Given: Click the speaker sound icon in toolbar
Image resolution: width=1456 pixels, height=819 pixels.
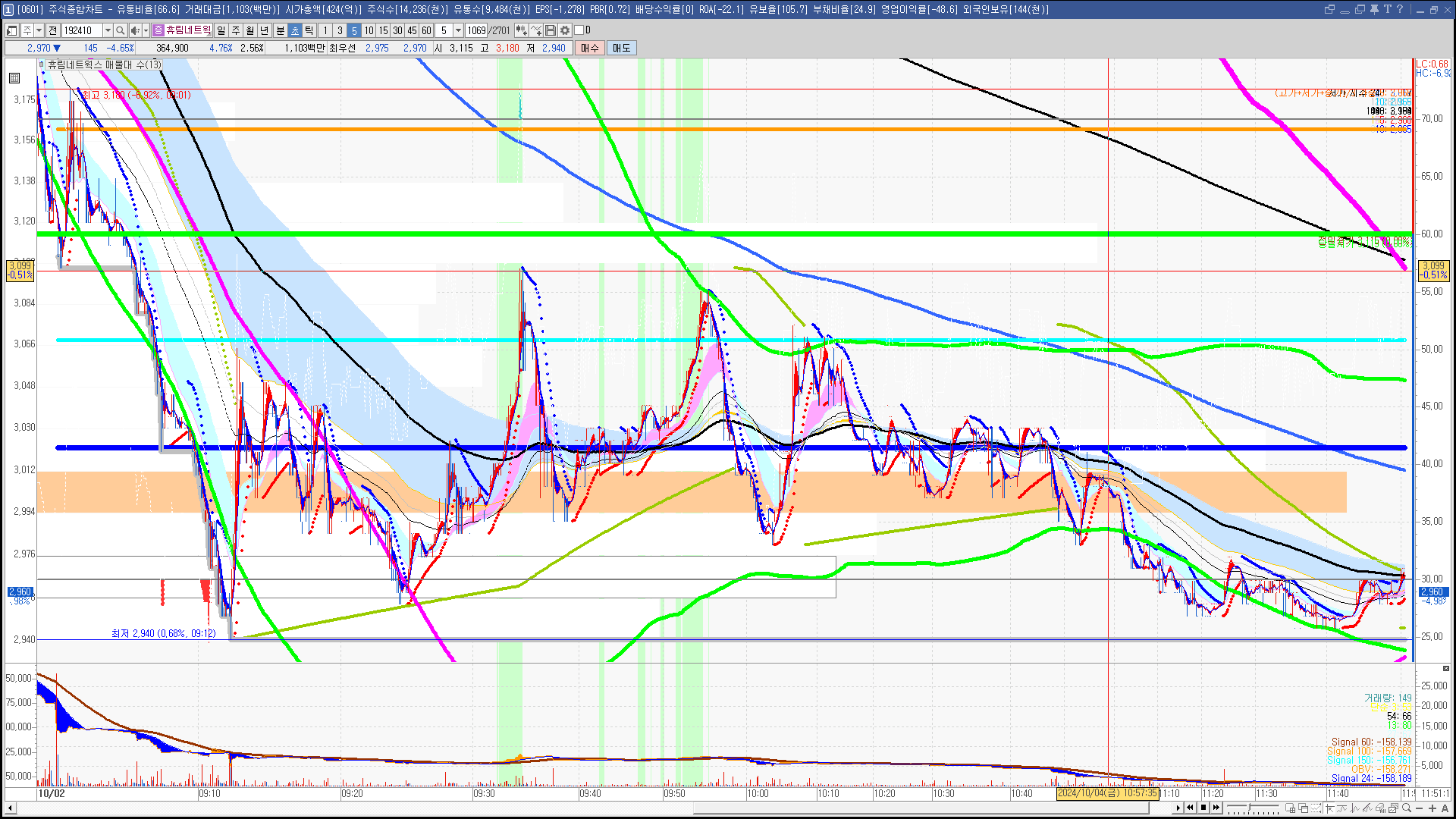Looking at the screenshot, I should (x=134, y=30).
